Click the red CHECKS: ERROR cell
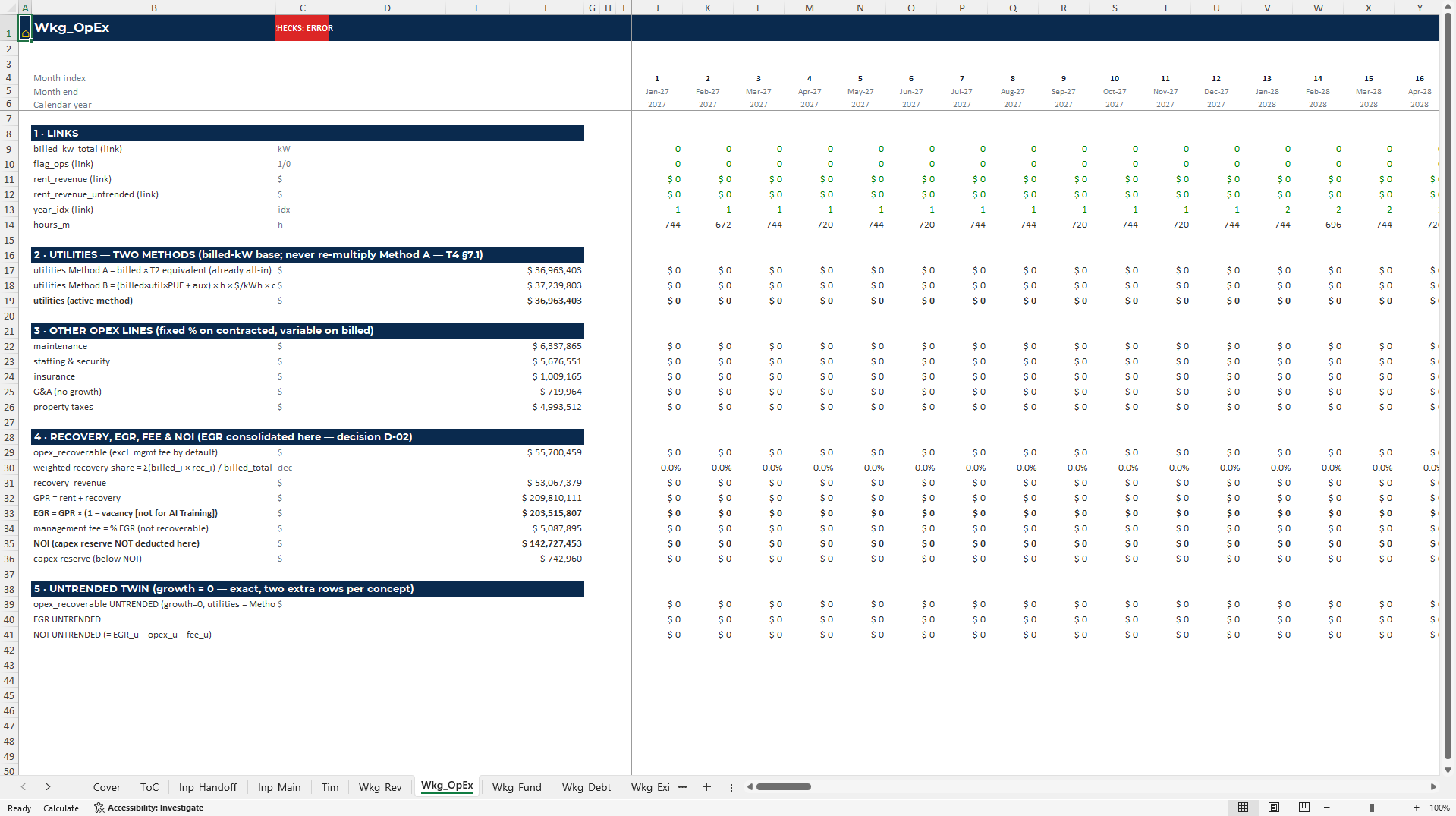 coord(302,28)
